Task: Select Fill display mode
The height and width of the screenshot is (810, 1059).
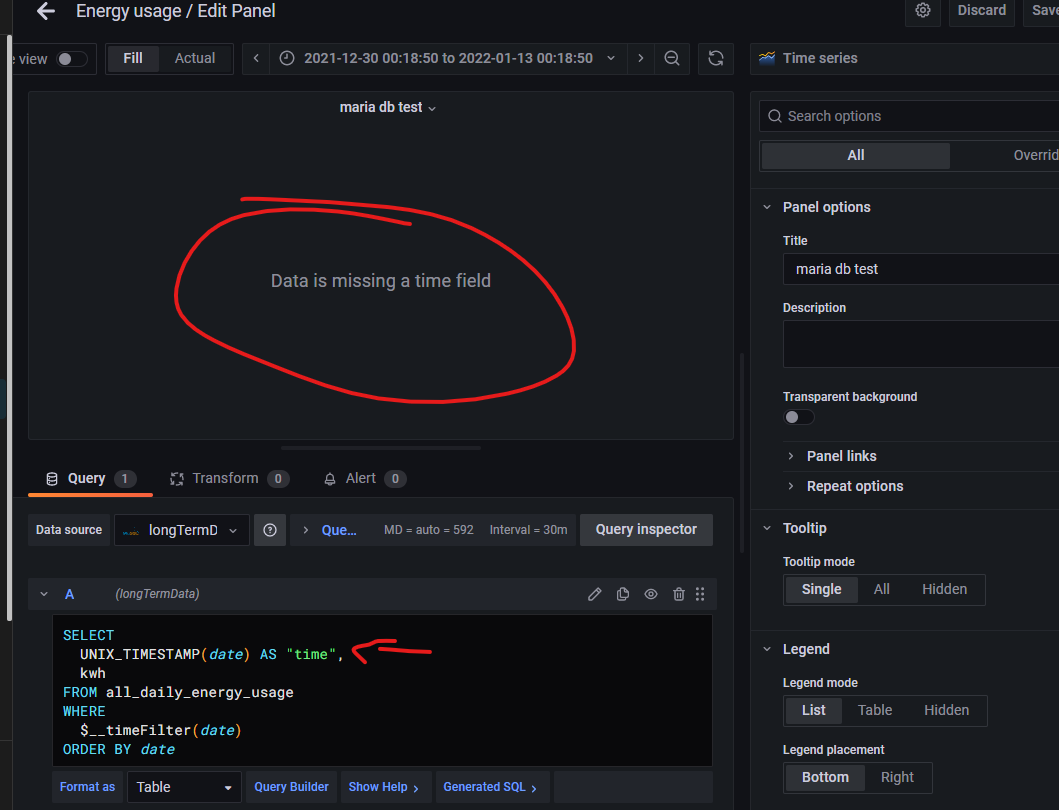Action: point(133,58)
